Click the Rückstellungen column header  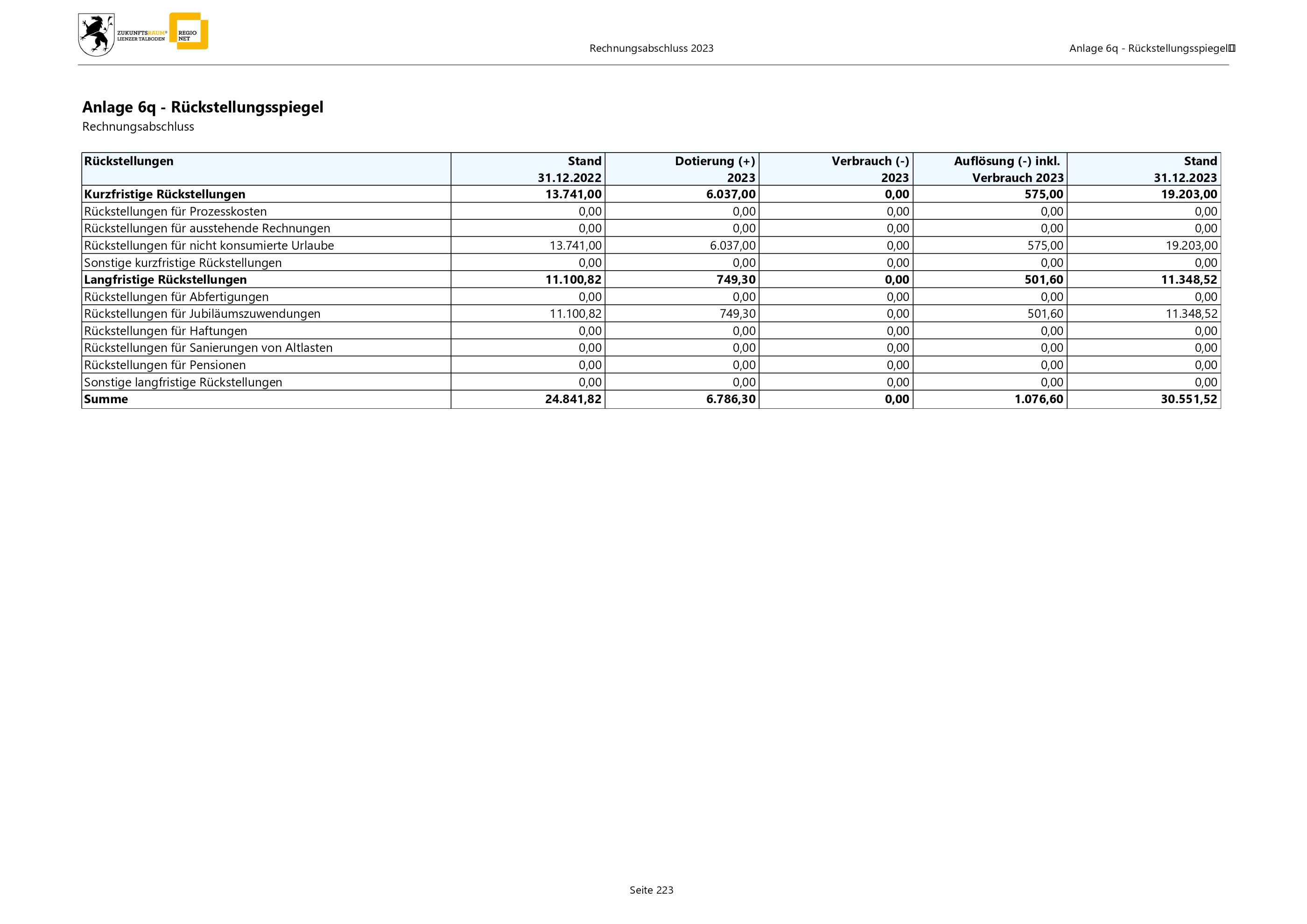(129, 161)
